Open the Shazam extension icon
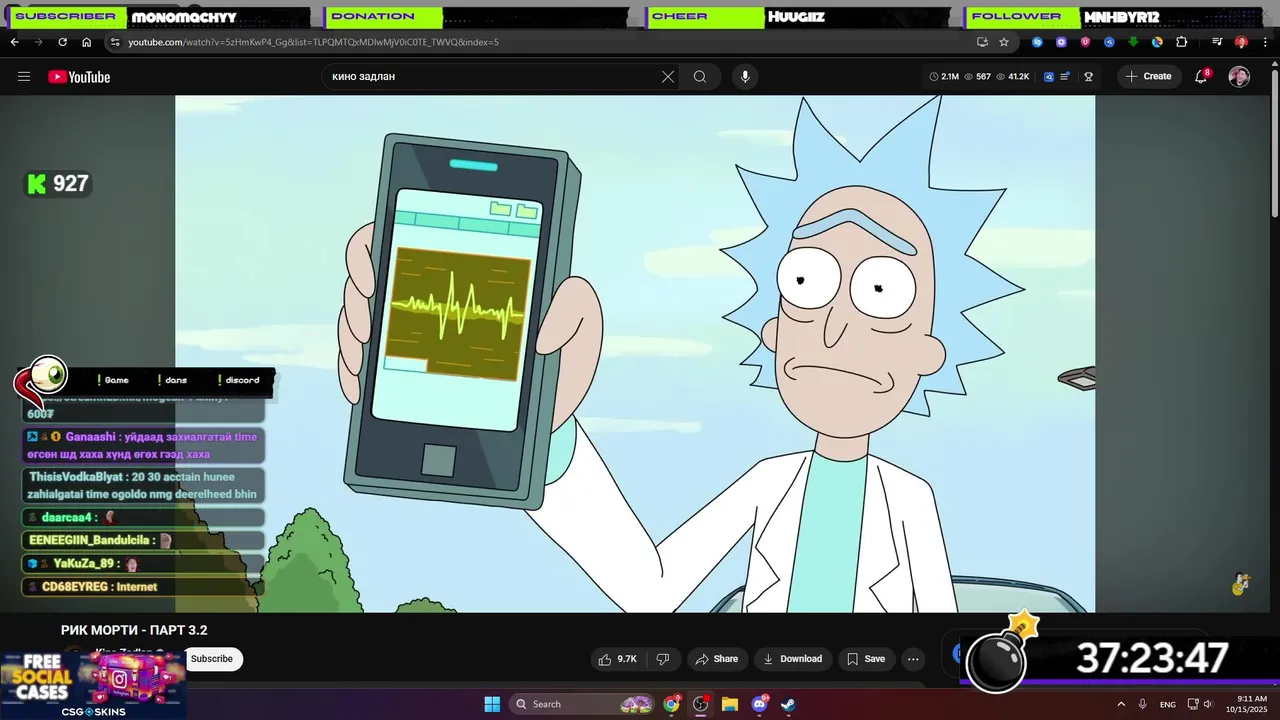The width and height of the screenshot is (1280, 720). [1037, 42]
